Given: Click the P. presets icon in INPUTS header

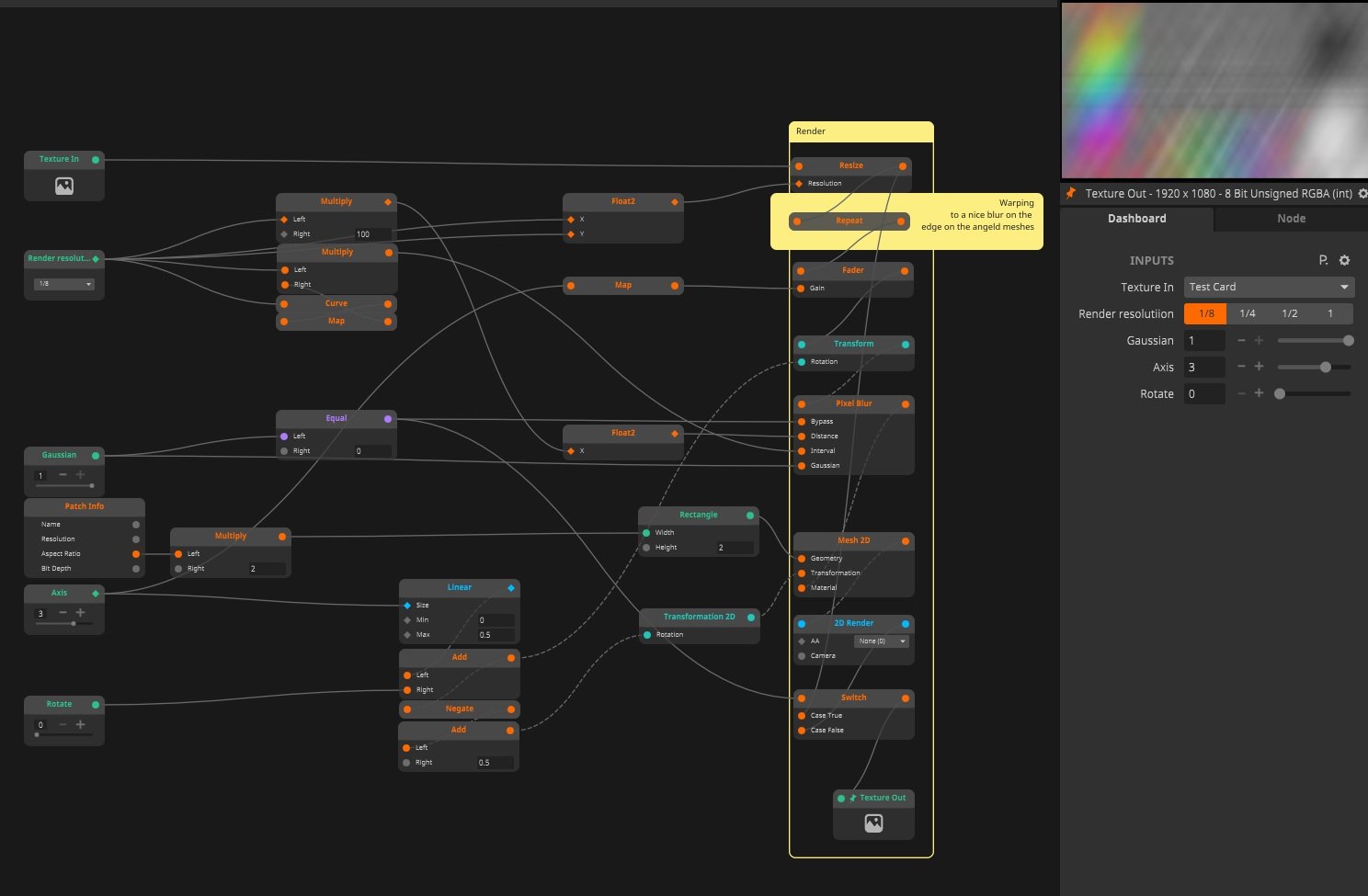Looking at the screenshot, I should click(1323, 260).
